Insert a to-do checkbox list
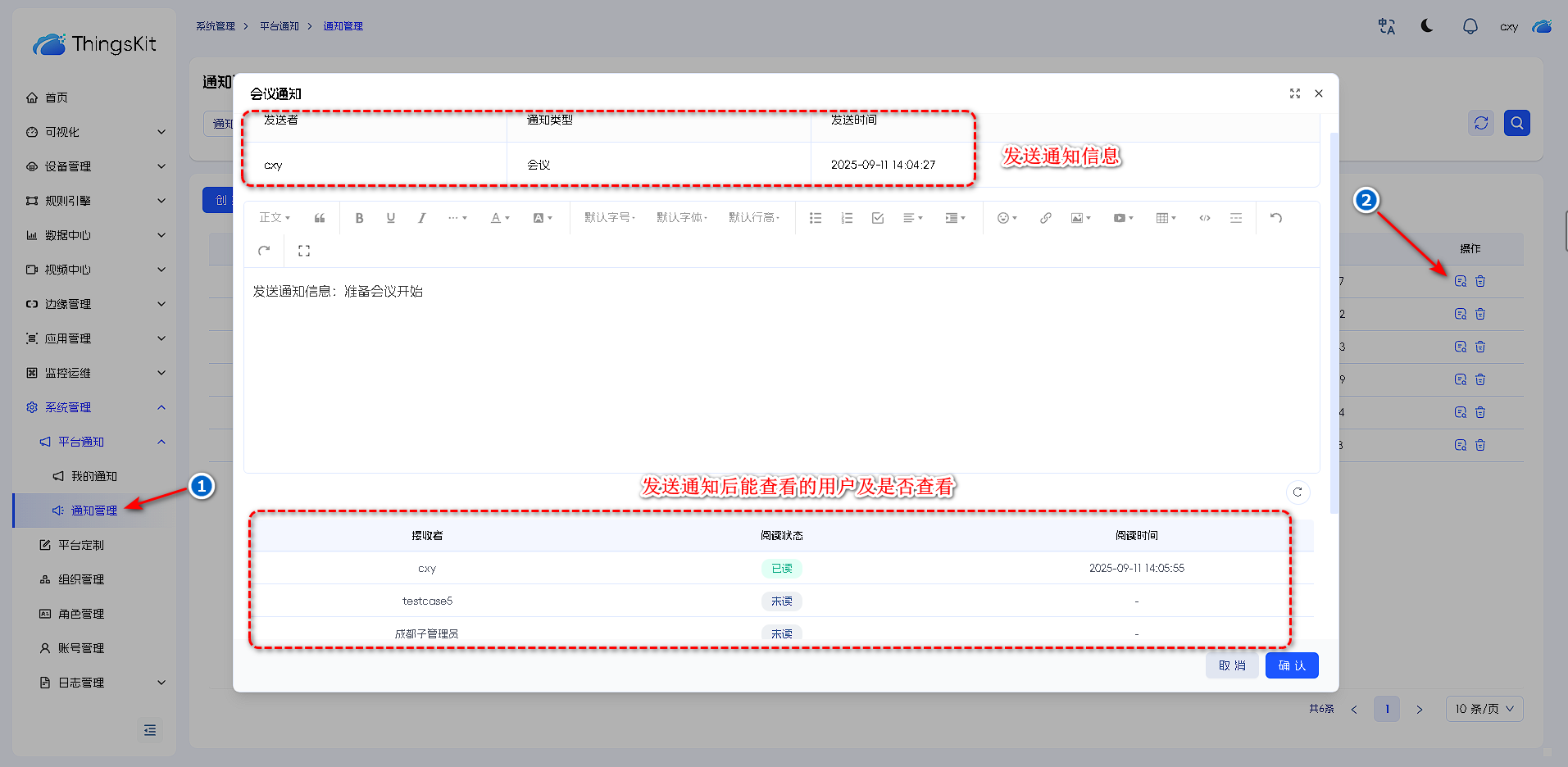Image resolution: width=1568 pixels, height=767 pixels. [x=878, y=218]
